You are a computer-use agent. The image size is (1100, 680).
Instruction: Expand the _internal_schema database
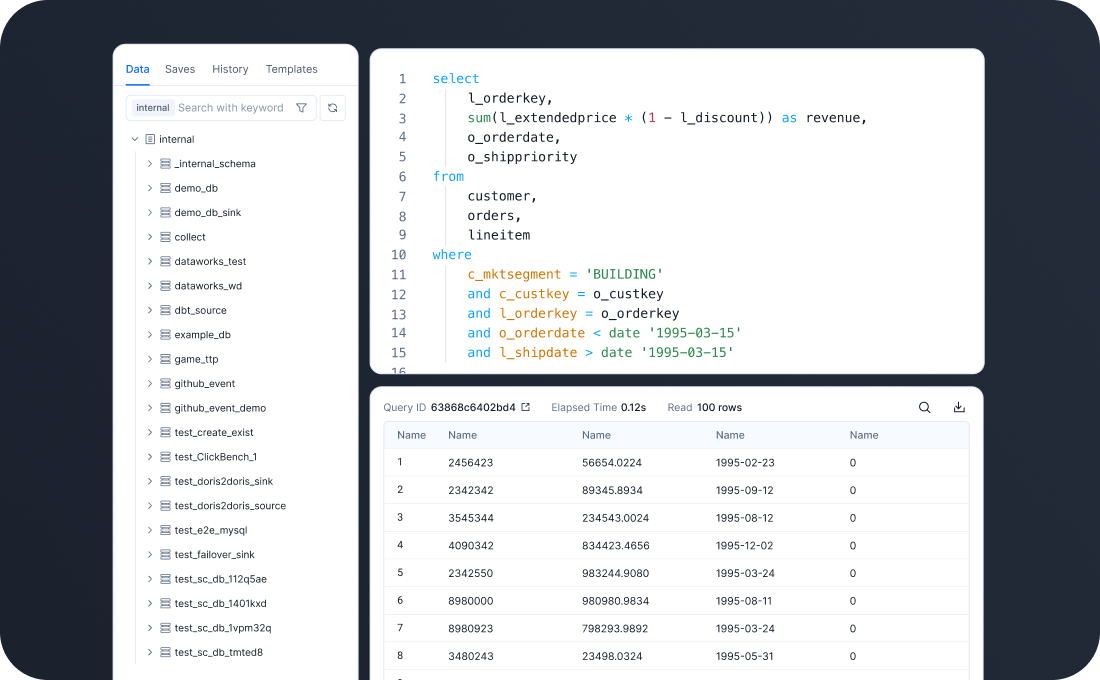(x=149, y=164)
